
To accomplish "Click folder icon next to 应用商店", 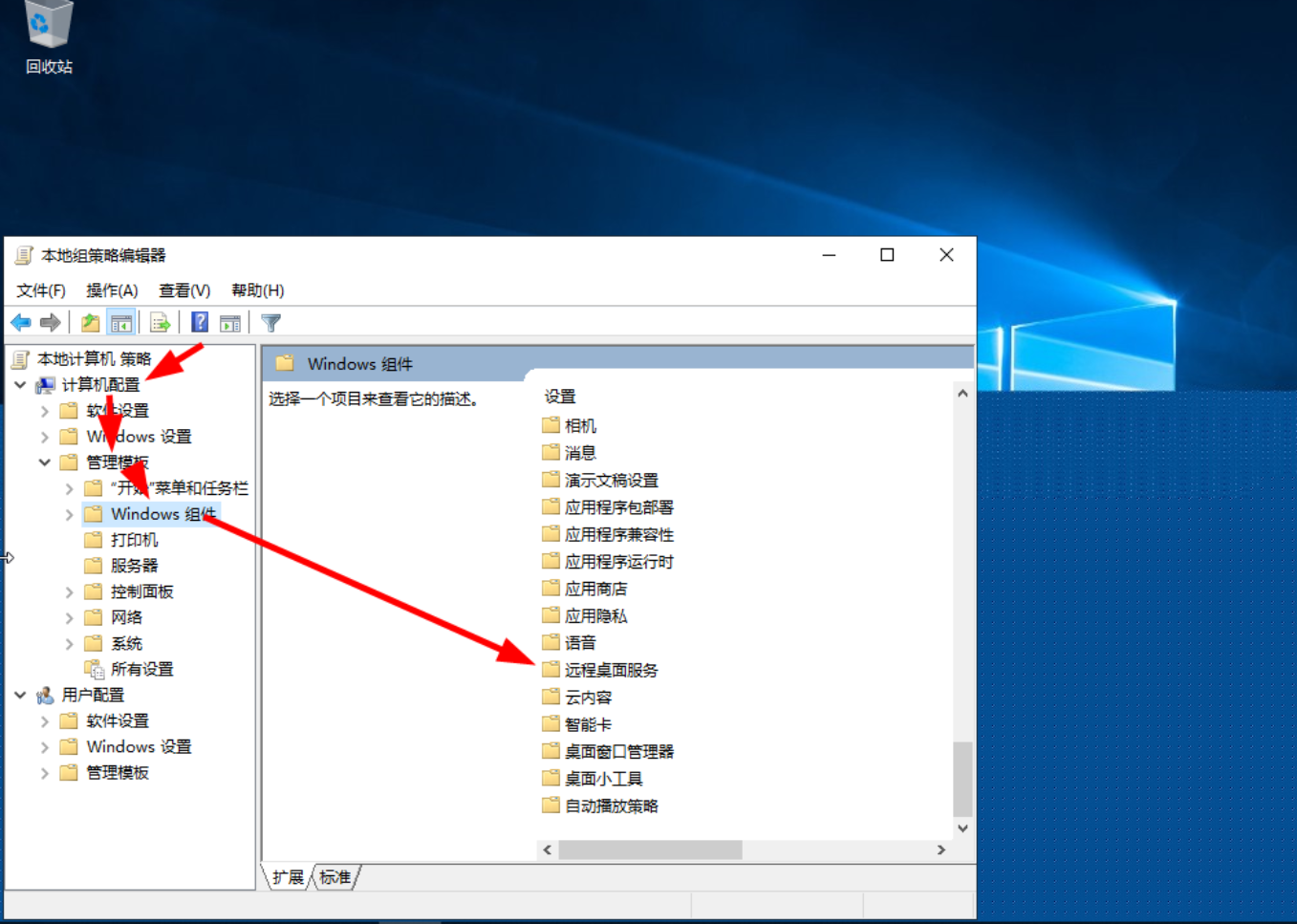I will (551, 588).
